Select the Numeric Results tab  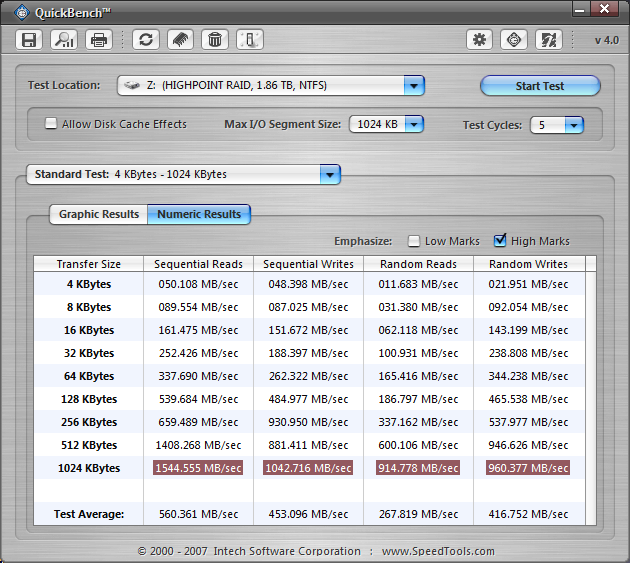pos(199,214)
